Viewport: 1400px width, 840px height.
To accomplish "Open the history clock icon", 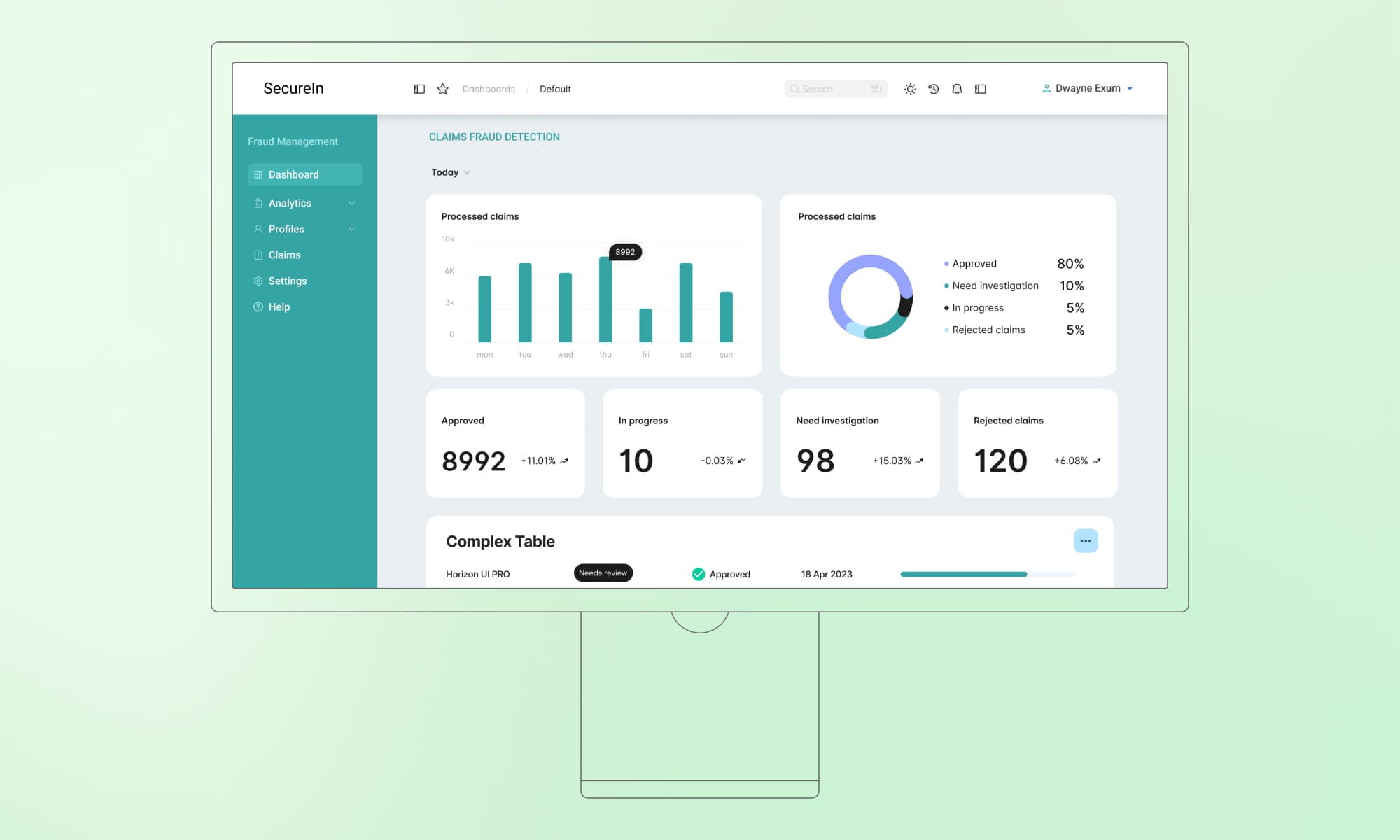I will pos(933,89).
